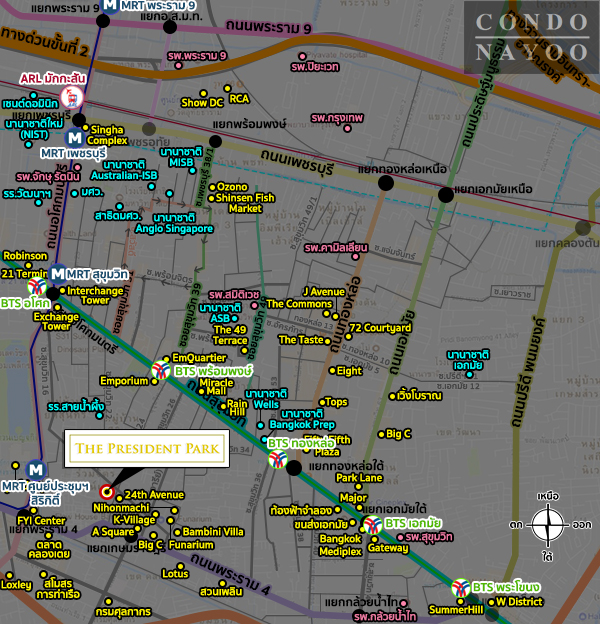Click the MRT Sukhumvit M icon

(58, 273)
